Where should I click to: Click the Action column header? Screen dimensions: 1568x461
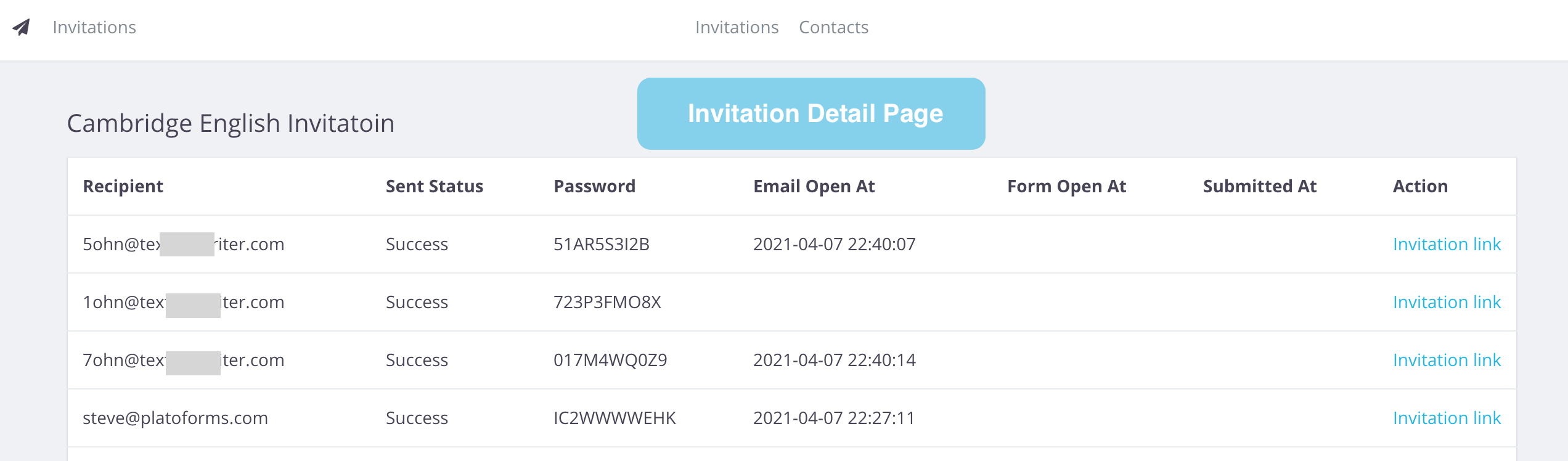tap(1420, 186)
